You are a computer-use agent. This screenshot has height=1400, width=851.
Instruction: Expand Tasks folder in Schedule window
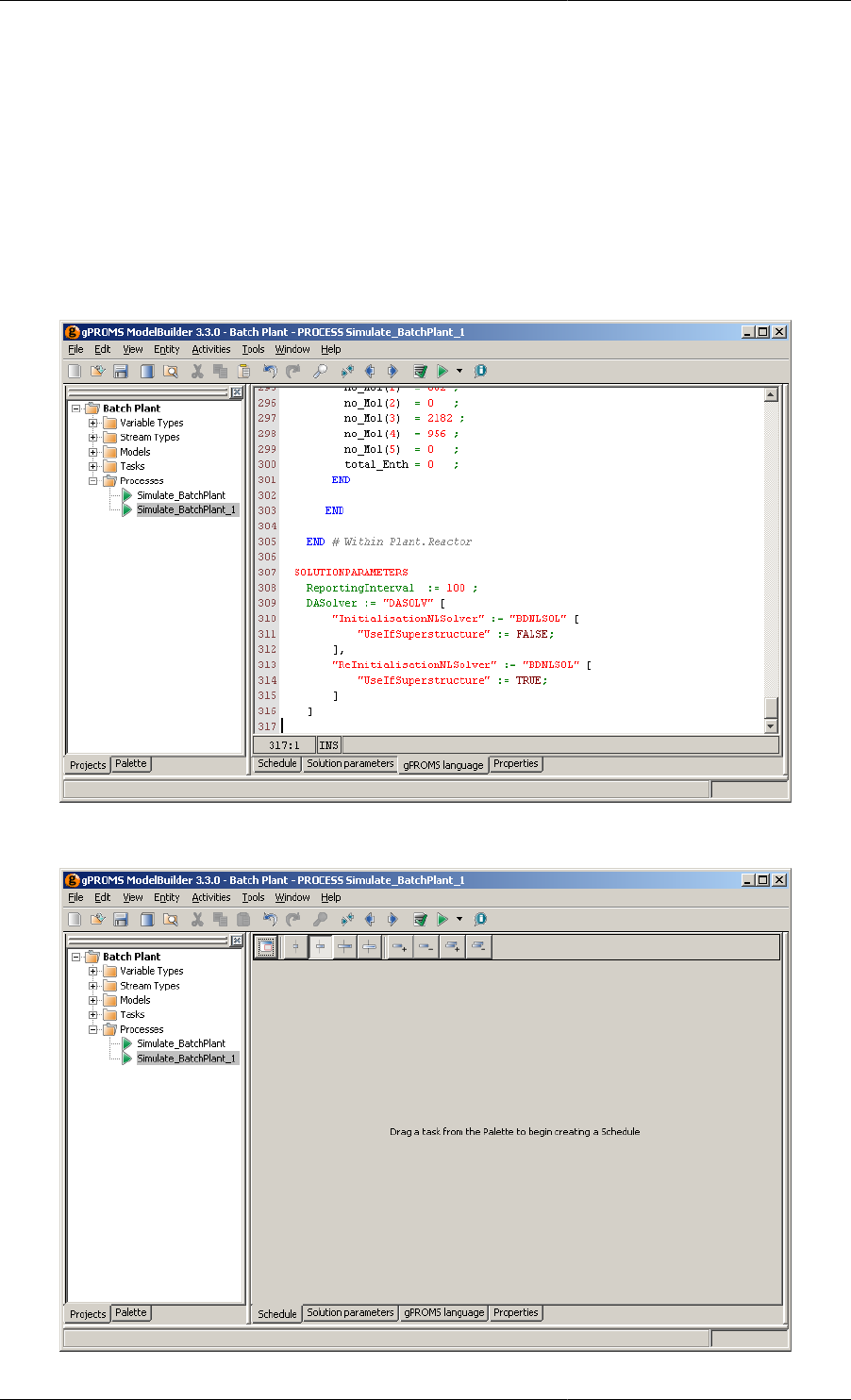[93, 1014]
